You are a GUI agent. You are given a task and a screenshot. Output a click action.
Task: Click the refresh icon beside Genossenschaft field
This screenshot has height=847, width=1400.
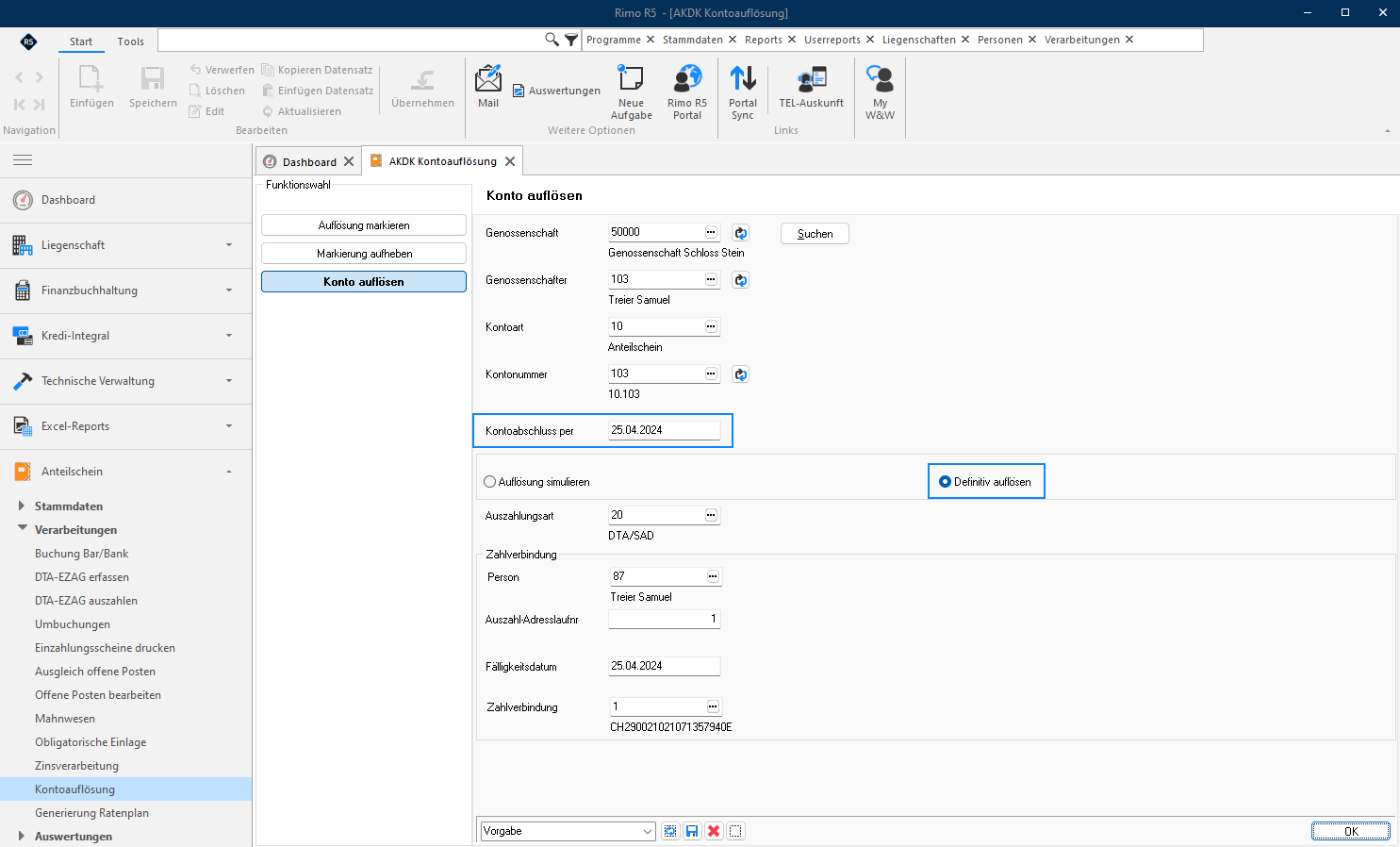(741, 232)
